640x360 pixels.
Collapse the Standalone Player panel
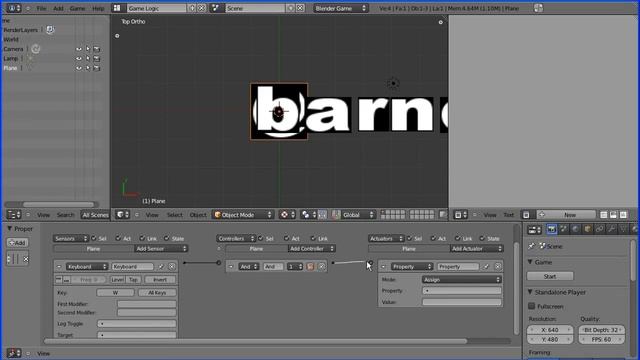pos(530,292)
